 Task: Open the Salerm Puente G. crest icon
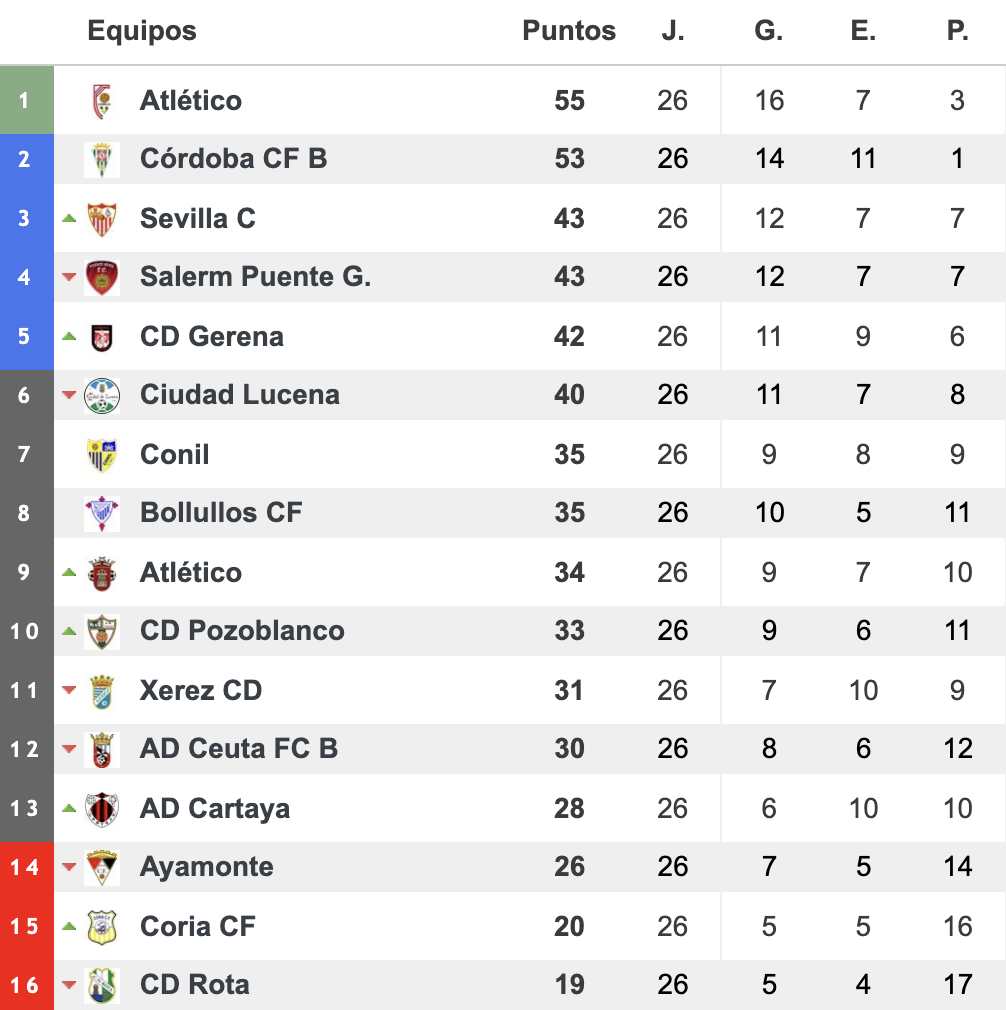coord(102,278)
